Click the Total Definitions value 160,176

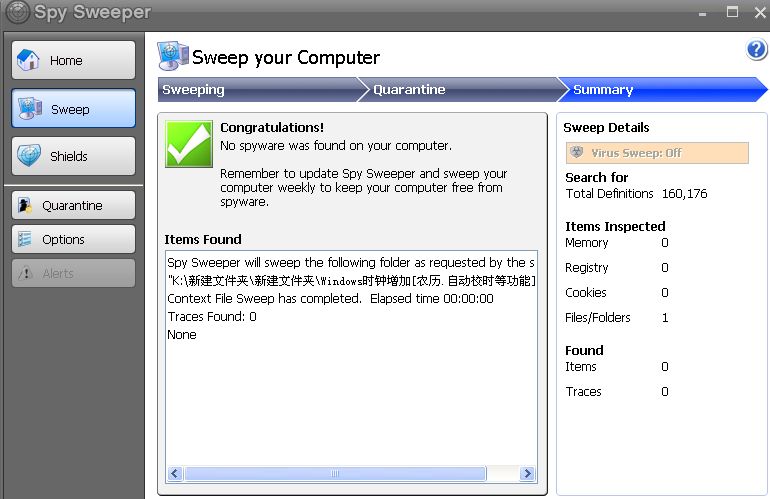click(685, 194)
